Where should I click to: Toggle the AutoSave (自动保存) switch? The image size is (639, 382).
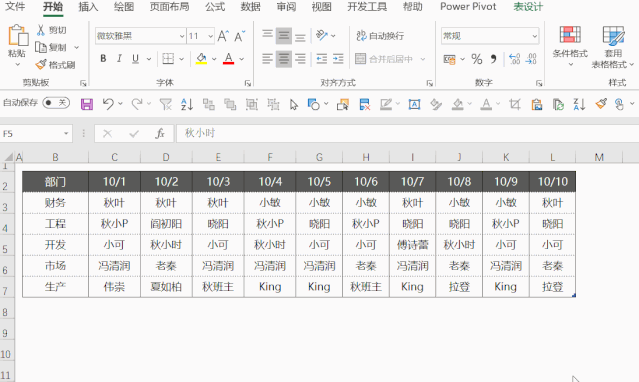(56, 102)
